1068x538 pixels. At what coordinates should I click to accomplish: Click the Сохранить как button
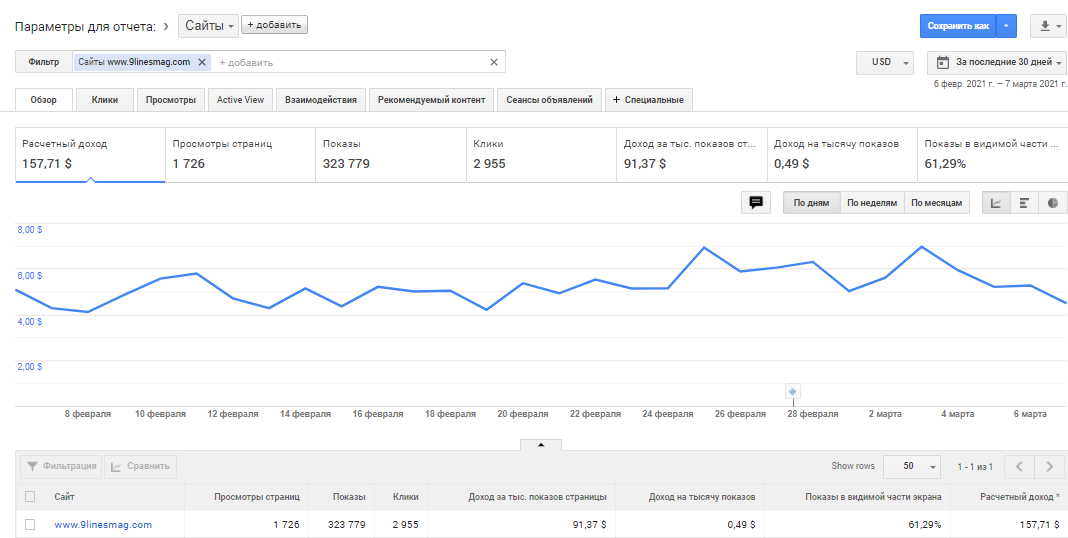[957, 26]
